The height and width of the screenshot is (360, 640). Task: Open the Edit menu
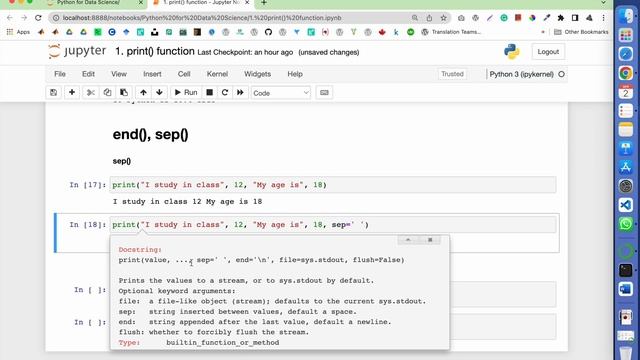click(88, 74)
